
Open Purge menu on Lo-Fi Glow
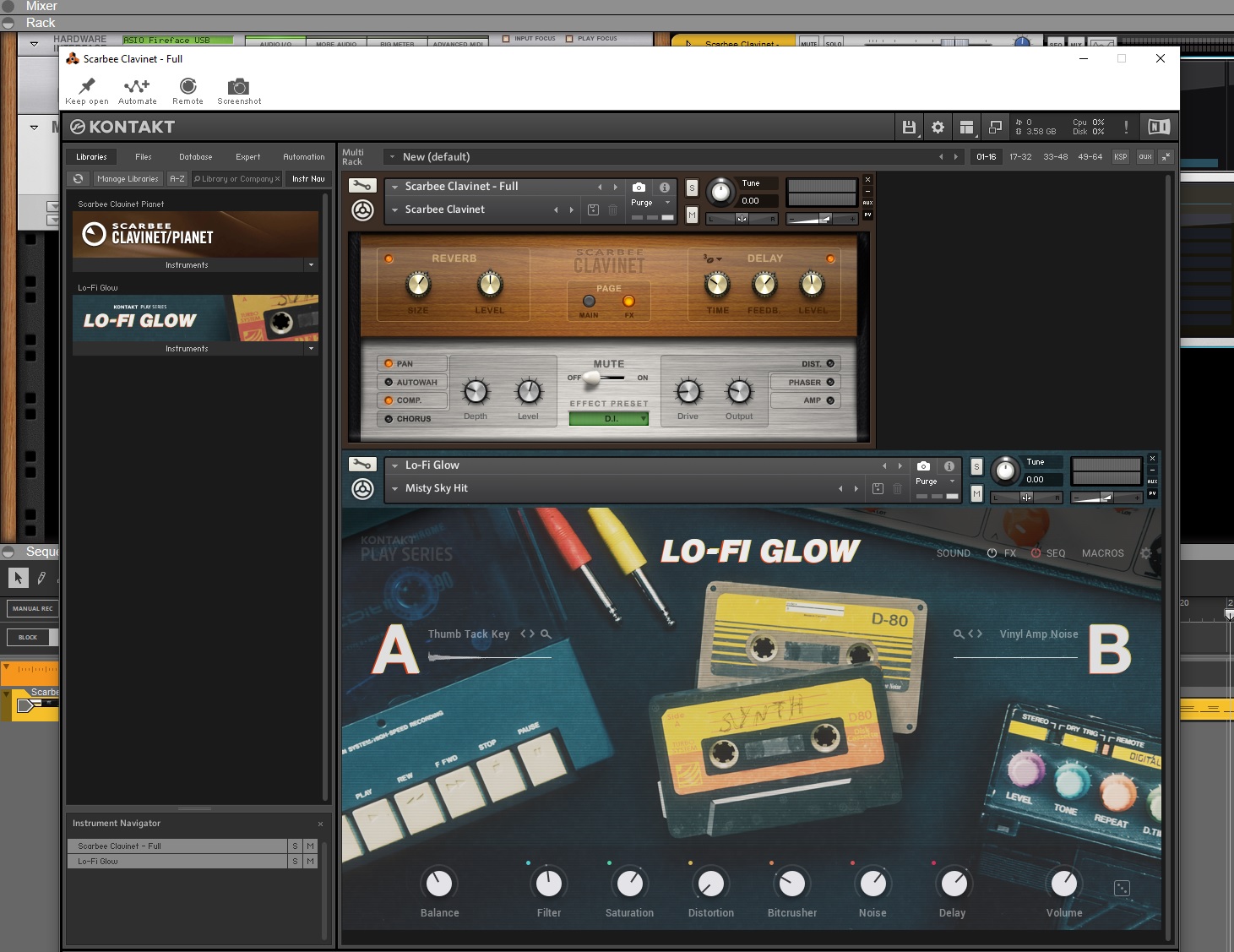tap(935, 481)
